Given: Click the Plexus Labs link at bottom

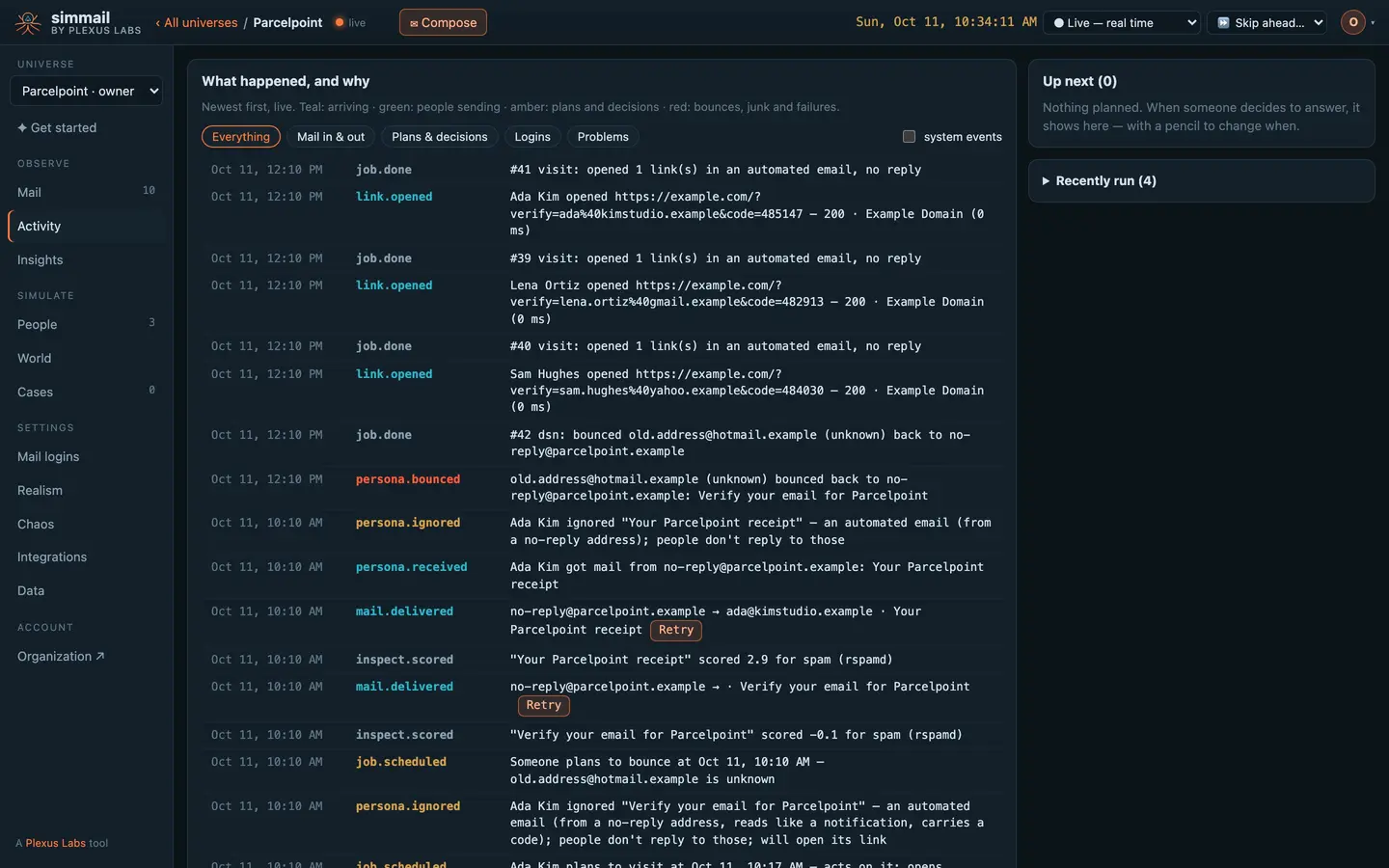Looking at the screenshot, I should [56, 843].
